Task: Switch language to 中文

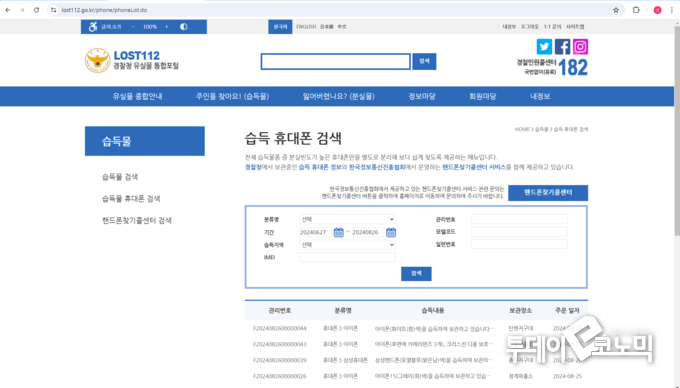Action: (x=342, y=27)
